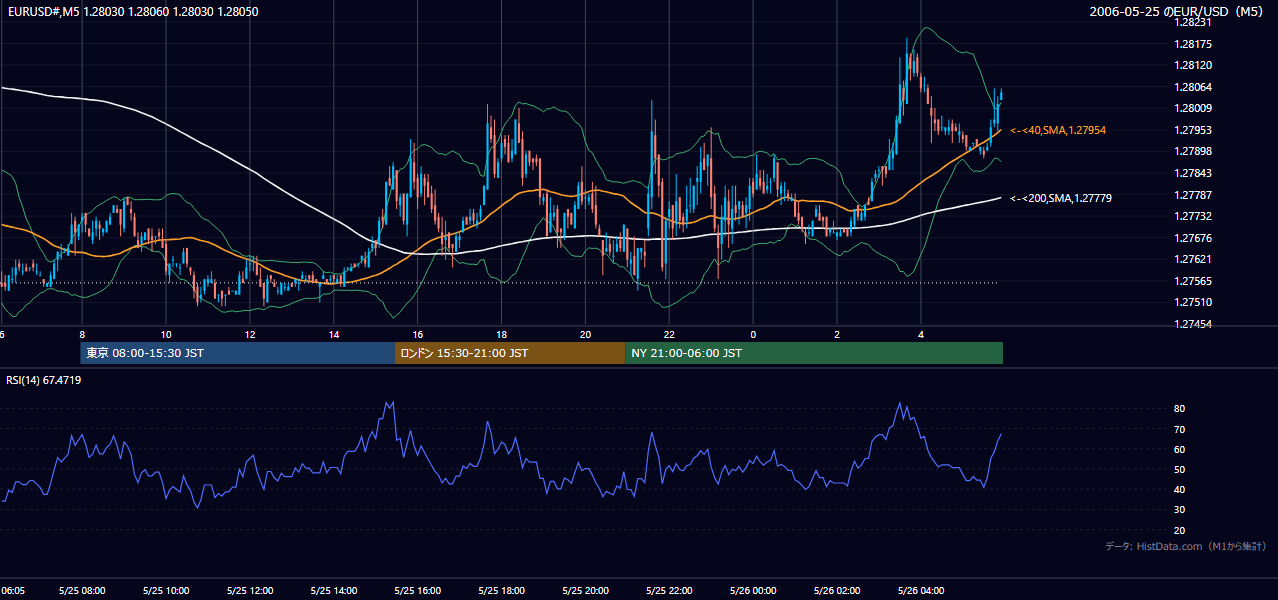Click hour mark 16 under price chart

pos(418,334)
